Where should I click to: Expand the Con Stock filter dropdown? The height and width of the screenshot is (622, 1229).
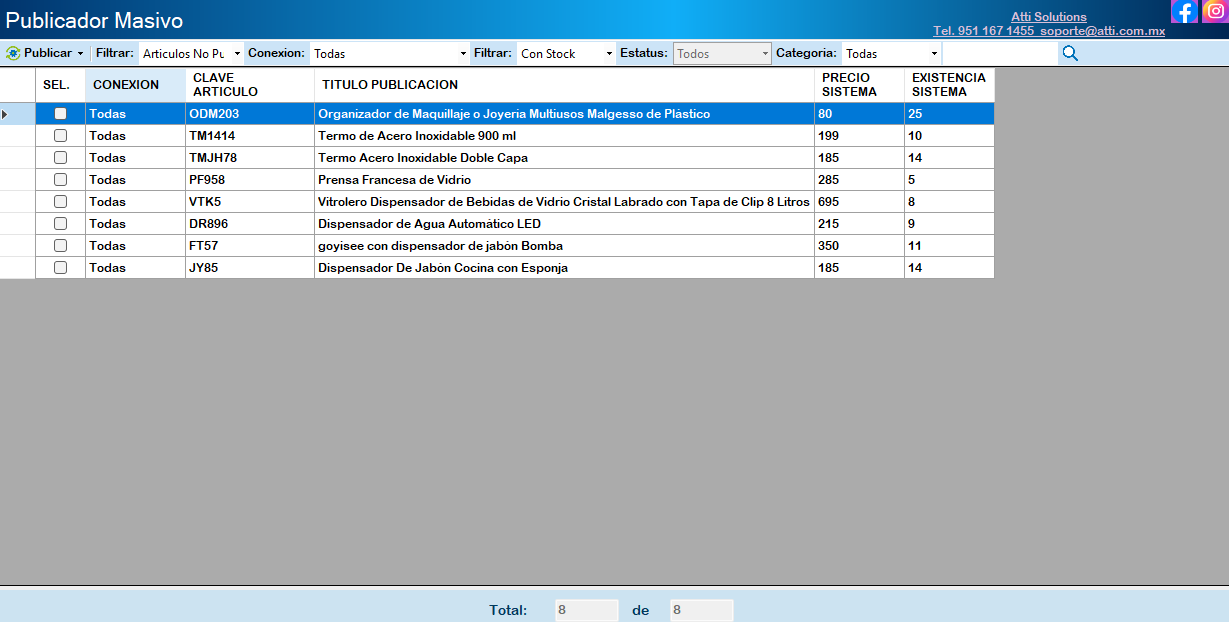(x=609, y=53)
